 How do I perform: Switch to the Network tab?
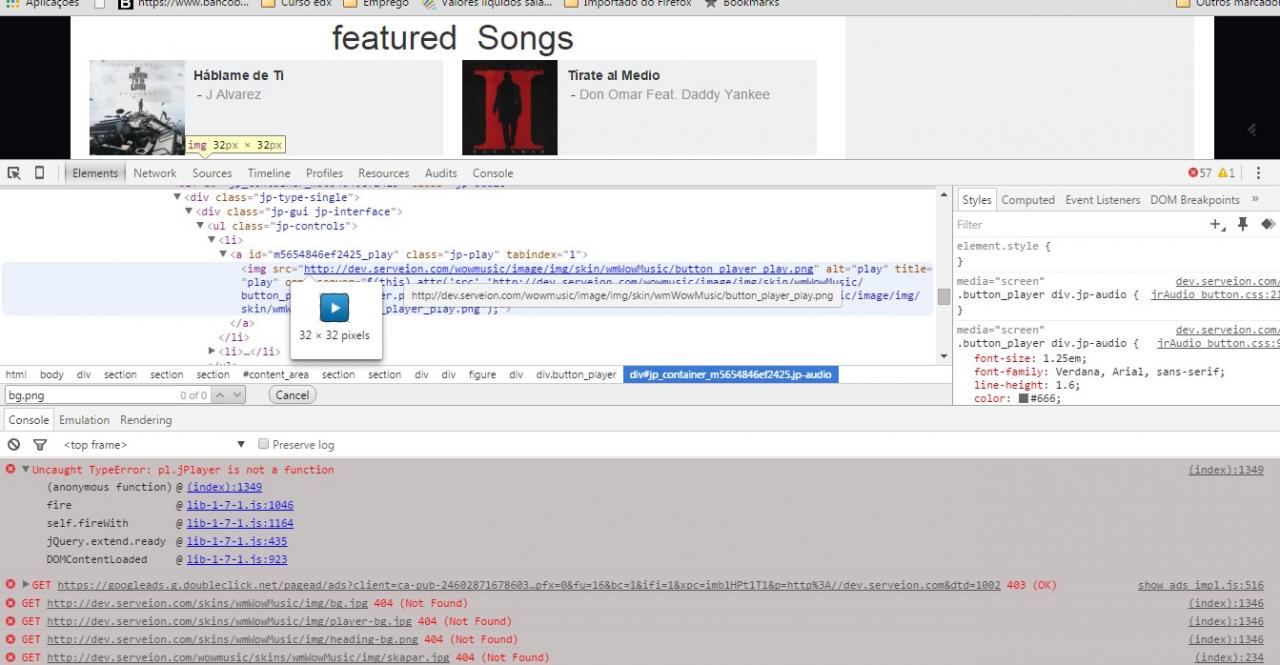155,173
